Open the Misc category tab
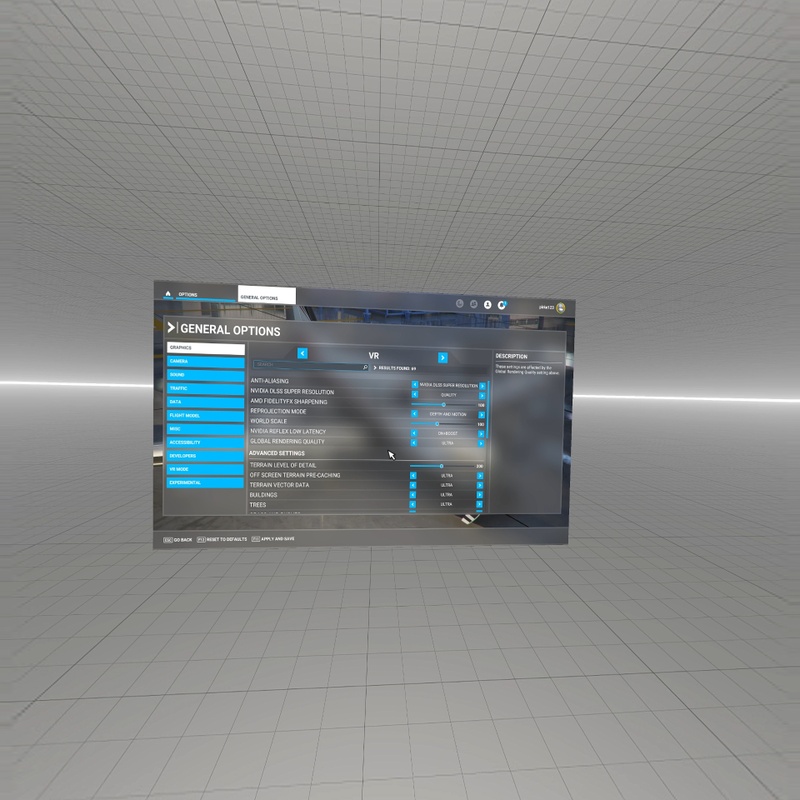Image resolution: width=800 pixels, height=800 pixels. coord(206,429)
